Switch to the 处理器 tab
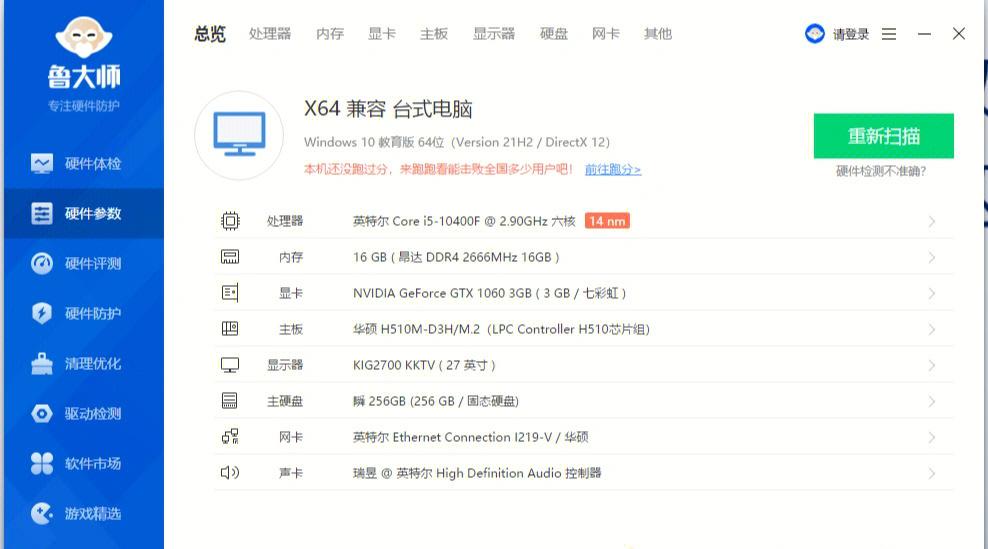Image resolution: width=988 pixels, height=549 pixels. coord(270,34)
